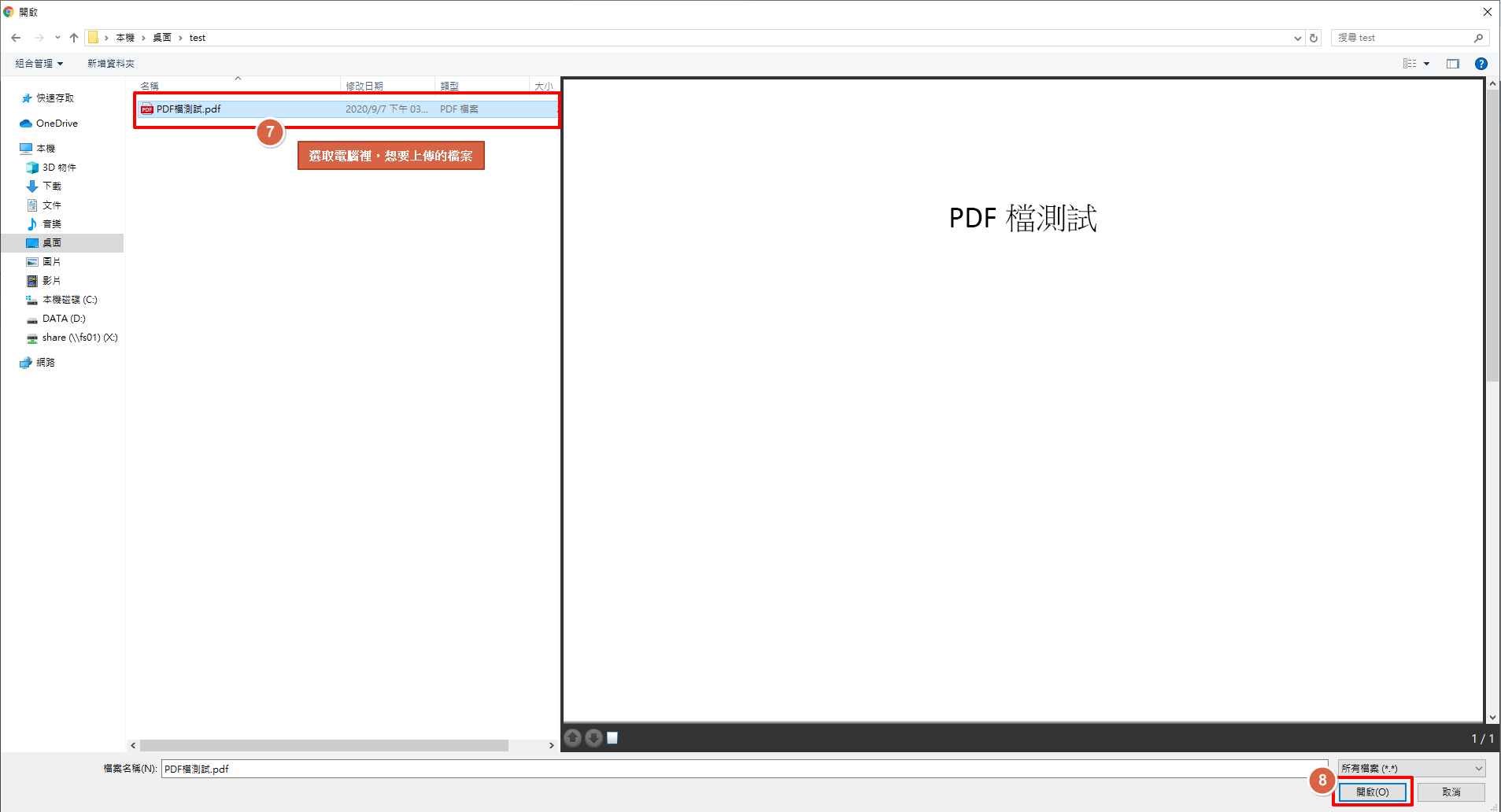Select the PDF檔測試.pdf file
The image size is (1501, 812).
189,109
